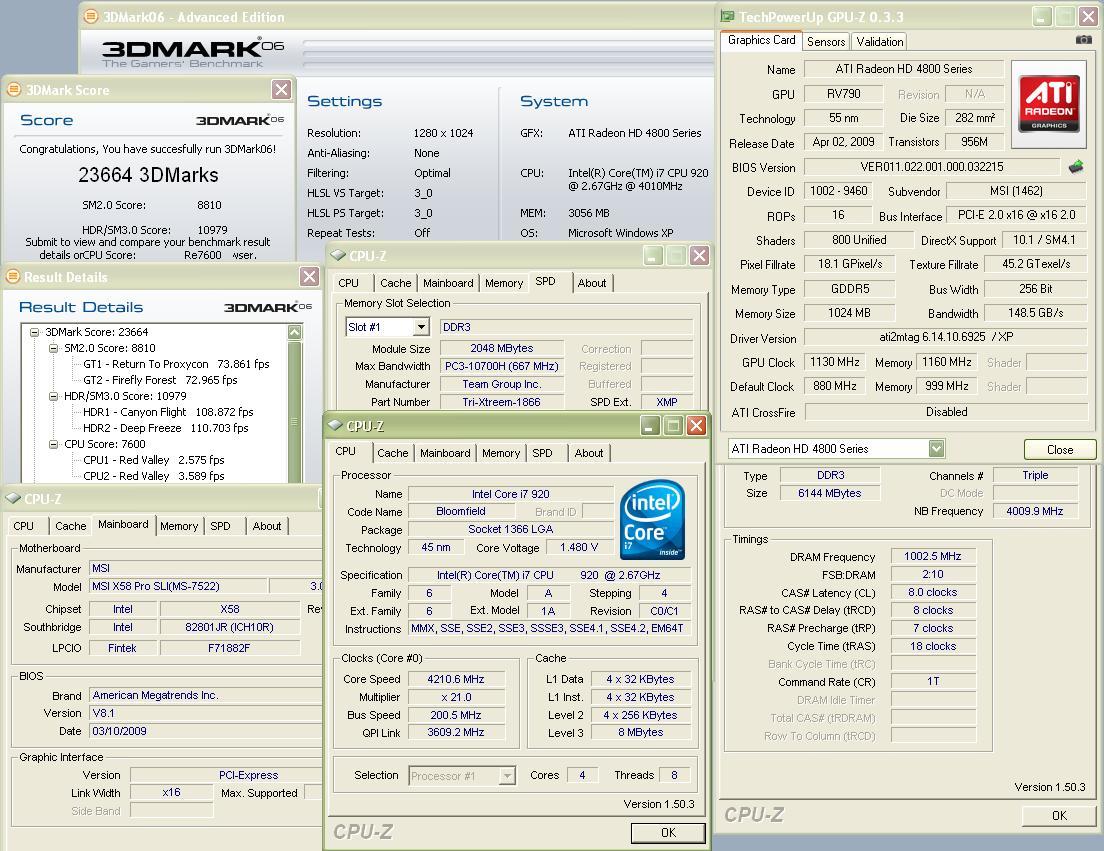This screenshot has height=851, width=1104.
Task: Close the GPU-Z window with X
Action: (x=1089, y=16)
